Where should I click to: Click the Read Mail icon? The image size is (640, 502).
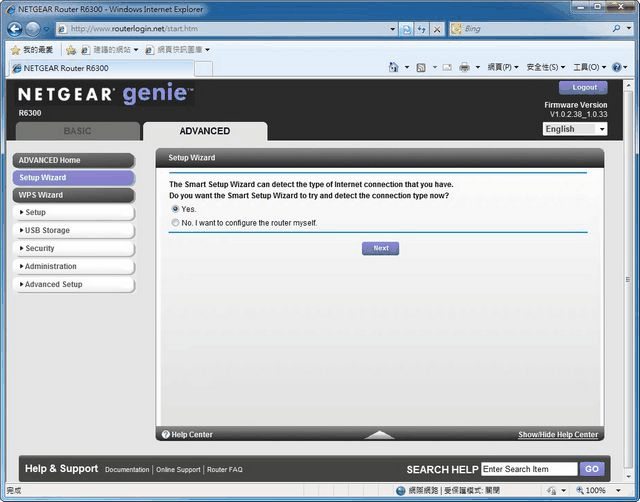447,67
